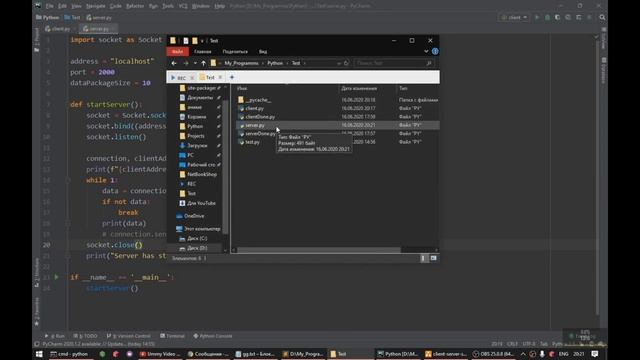The width and height of the screenshot is (640, 360).
Task: Open the Python Console tool window
Action: pos(213,336)
